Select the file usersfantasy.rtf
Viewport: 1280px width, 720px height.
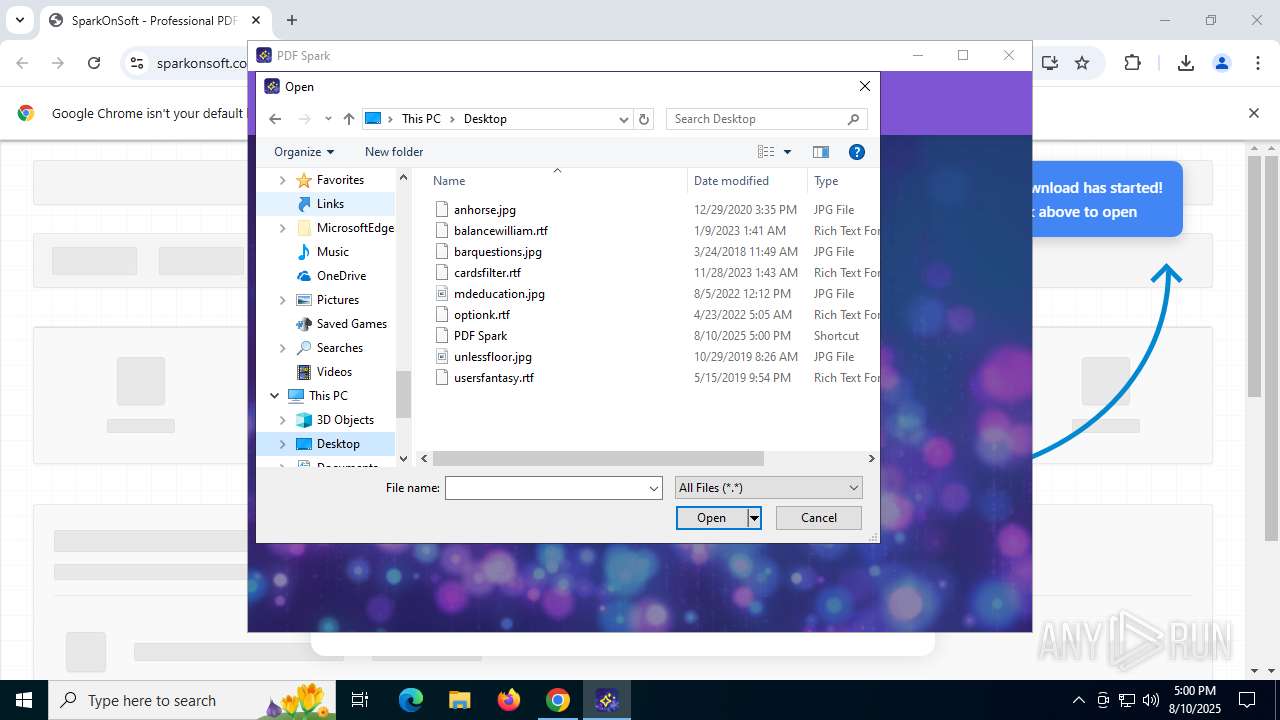[493, 378]
